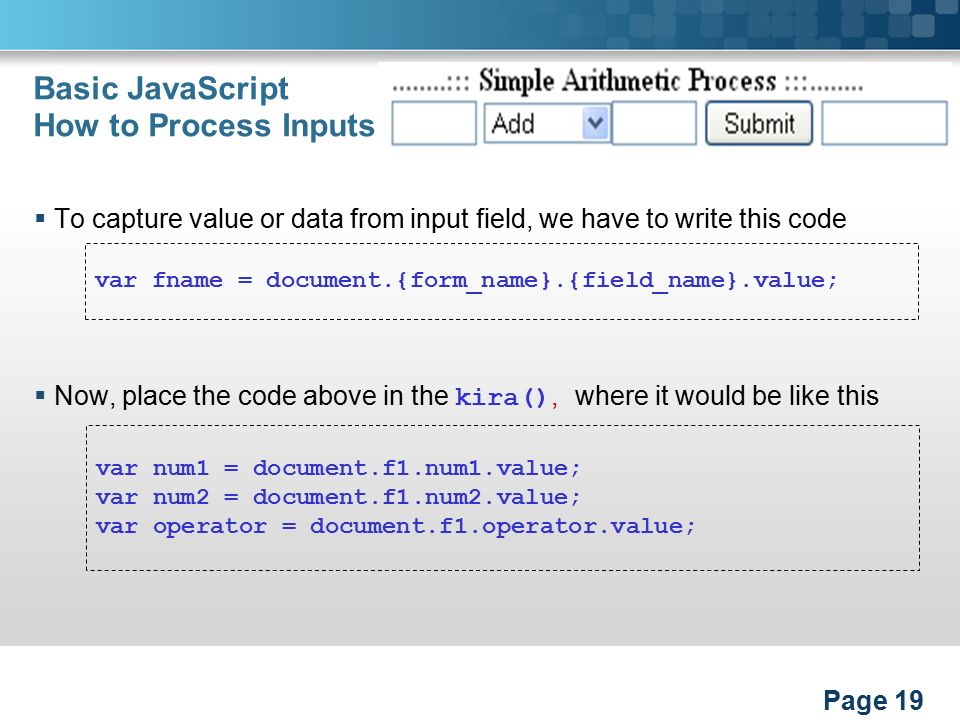Click the var operator code line

[x=396, y=527]
